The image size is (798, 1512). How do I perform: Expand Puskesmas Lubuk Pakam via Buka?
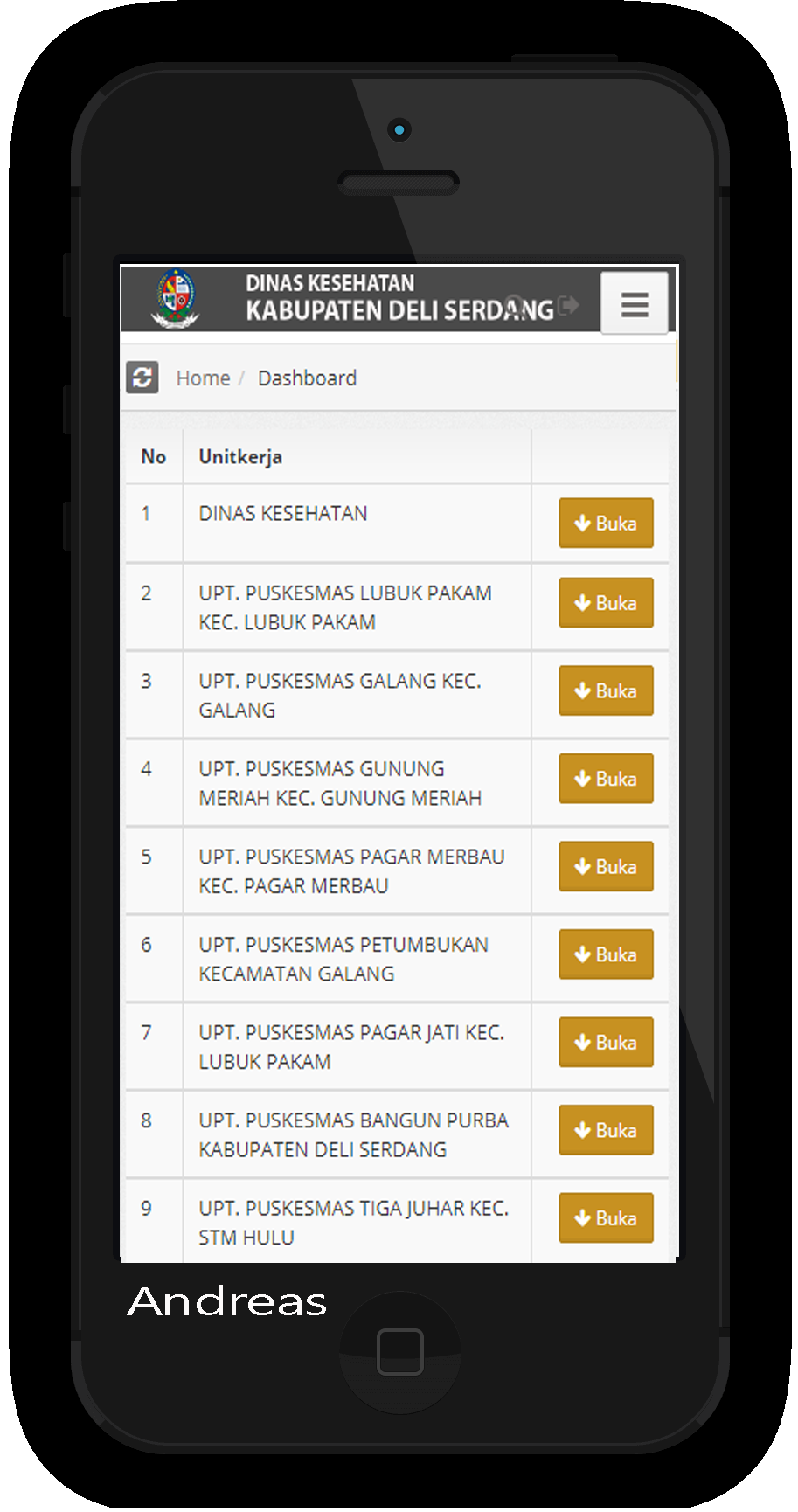[x=606, y=603]
